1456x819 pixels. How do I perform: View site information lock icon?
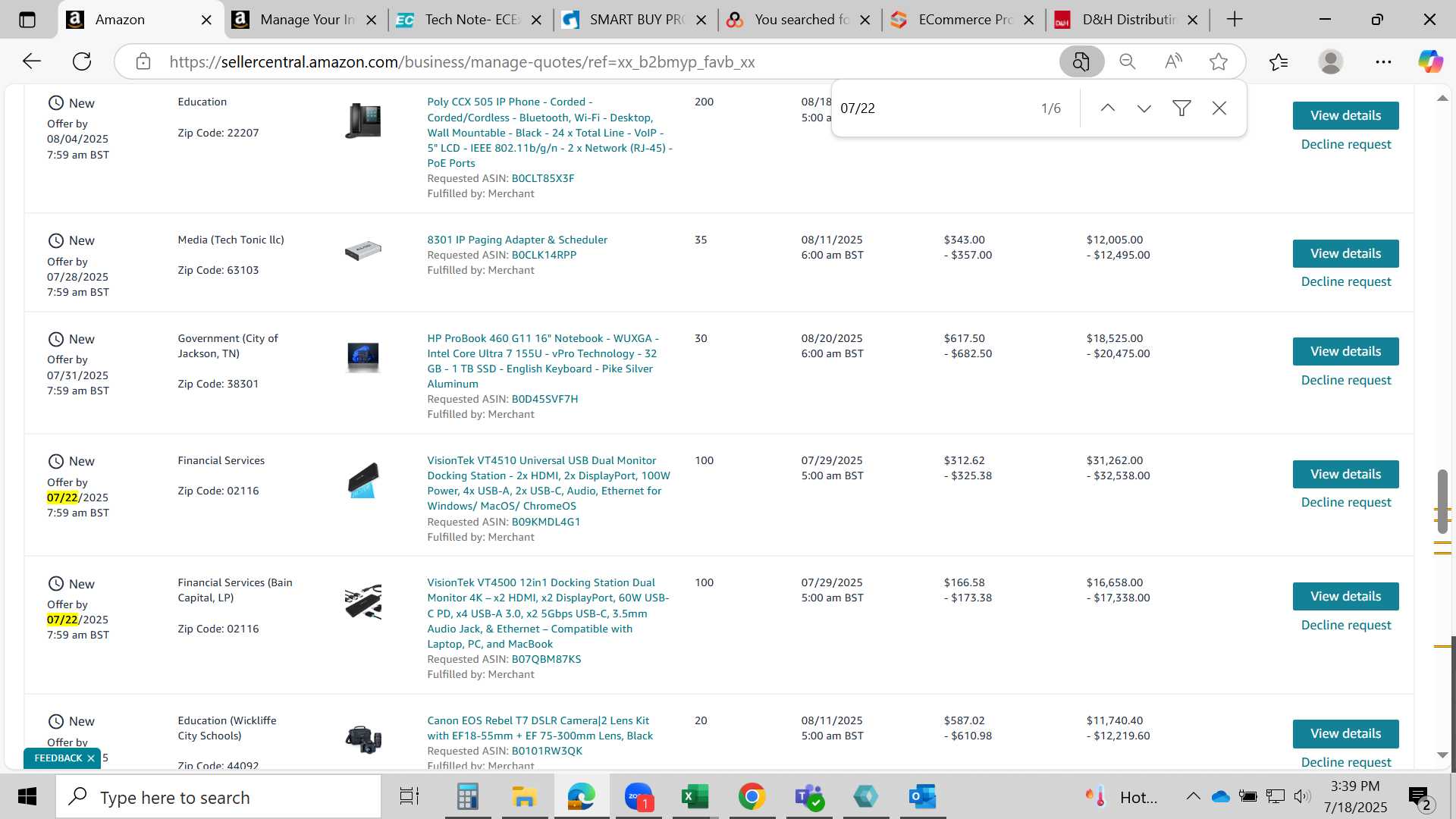pyautogui.click(x=143, y=61)
